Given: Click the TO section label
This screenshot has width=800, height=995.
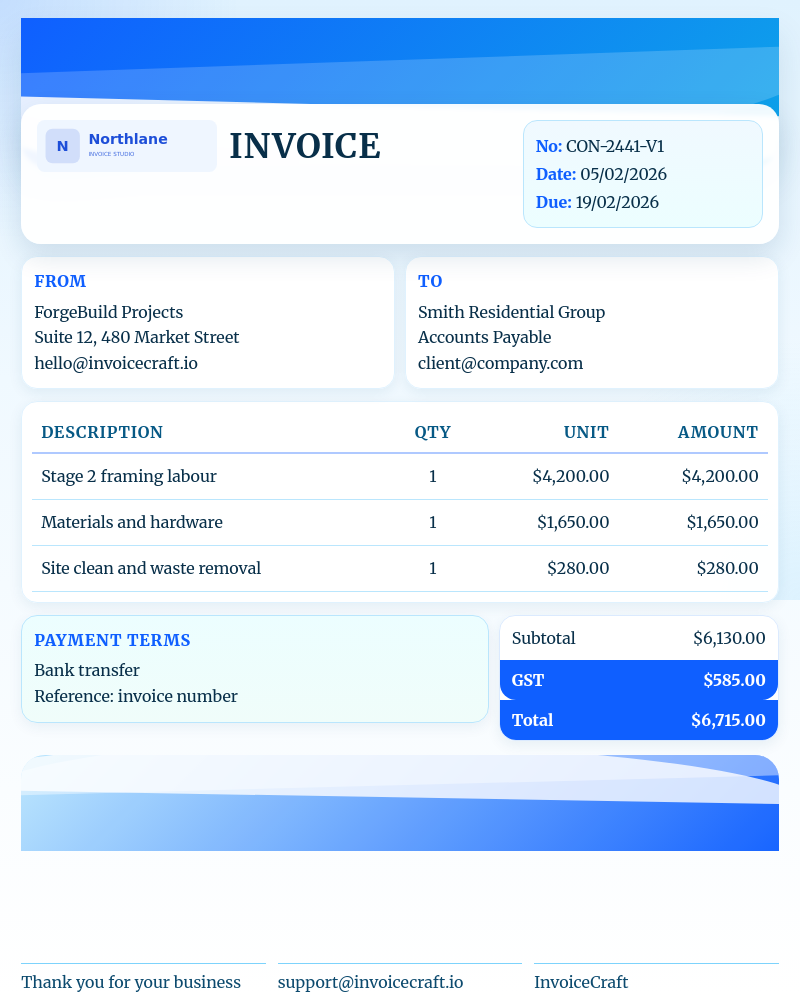Looking at the screenshot, I should tap(430, 281).
